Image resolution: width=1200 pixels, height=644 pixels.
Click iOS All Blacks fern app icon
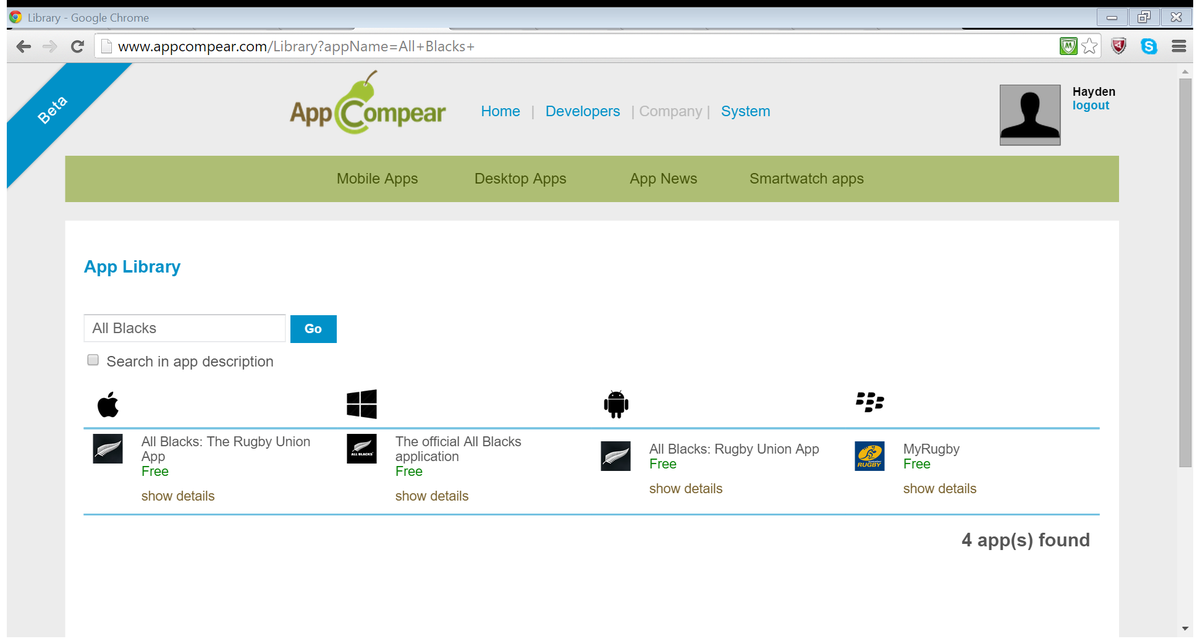(x=107, y=449)
